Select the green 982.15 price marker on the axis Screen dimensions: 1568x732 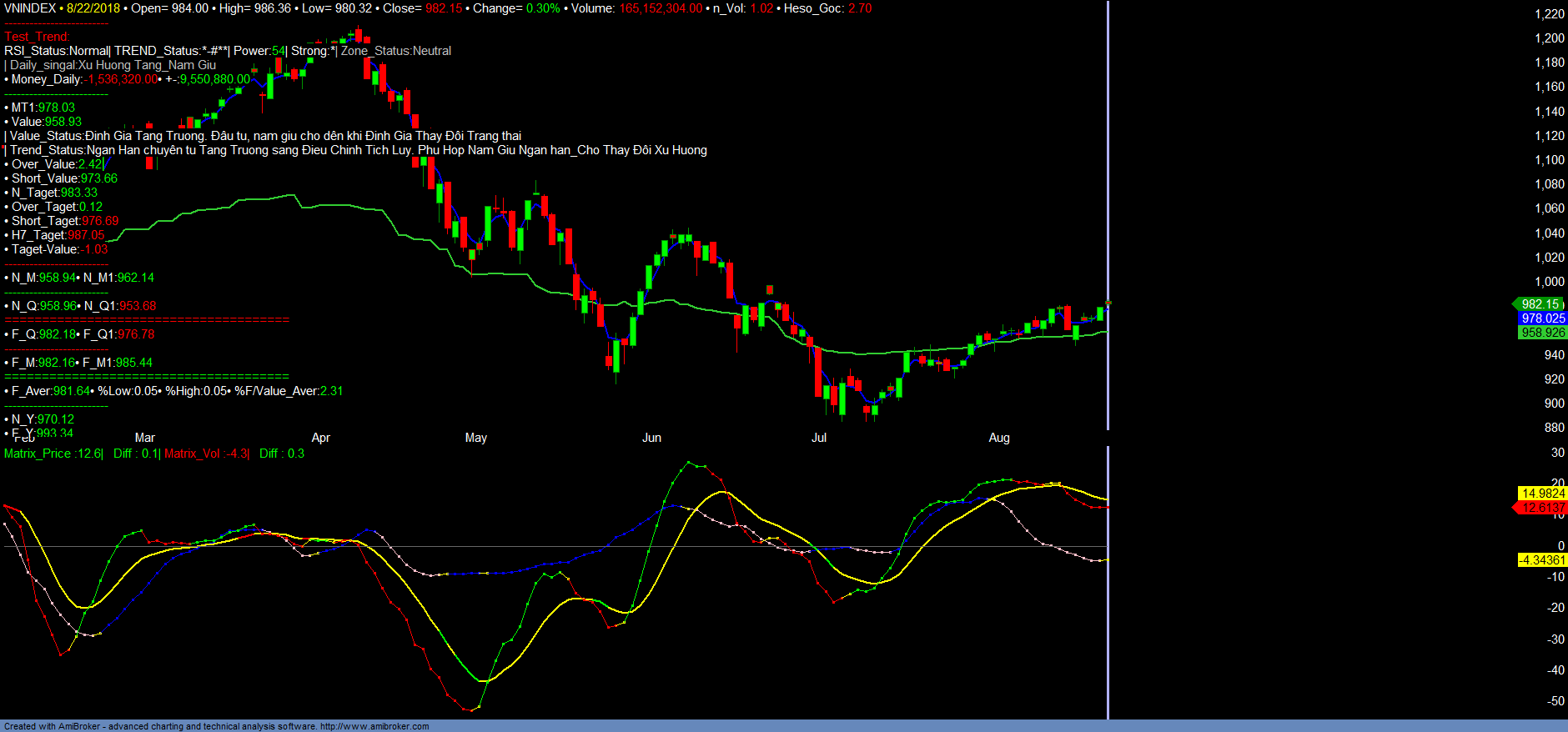coord(1540,304)
